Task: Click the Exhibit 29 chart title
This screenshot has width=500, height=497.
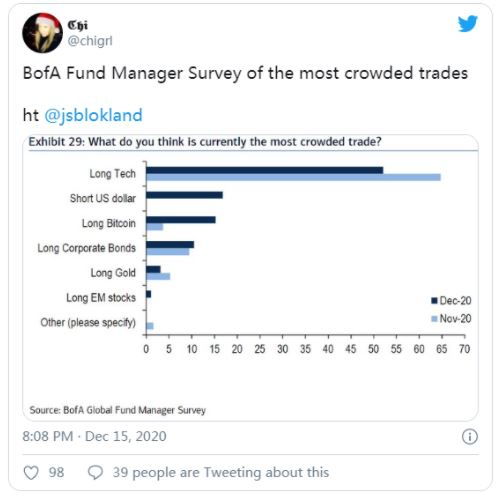Action: pos(205,142)
